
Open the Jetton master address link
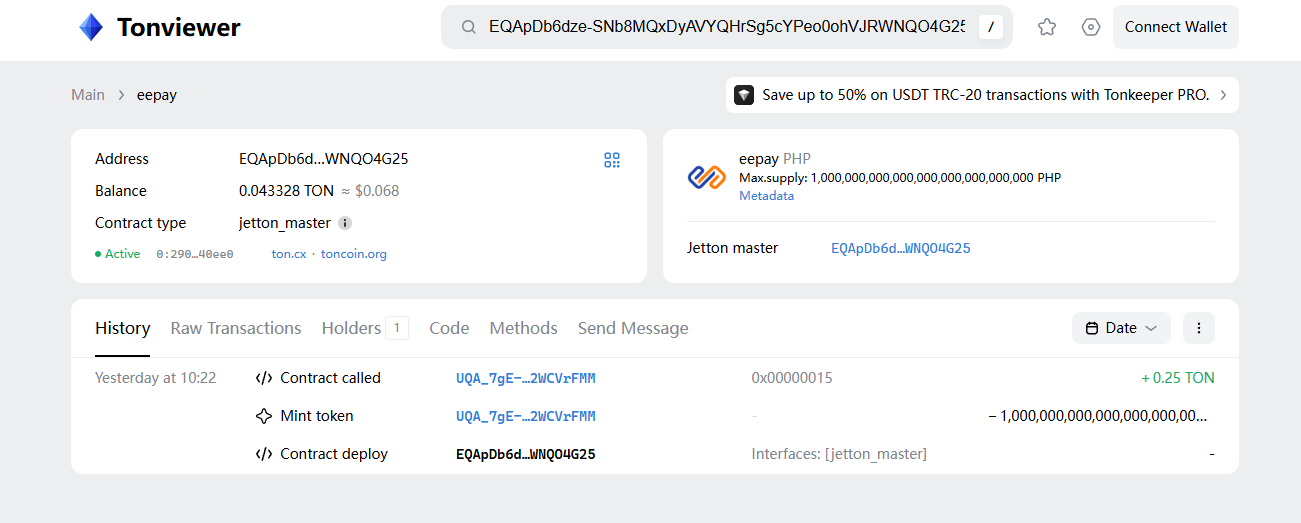[900, 248]
